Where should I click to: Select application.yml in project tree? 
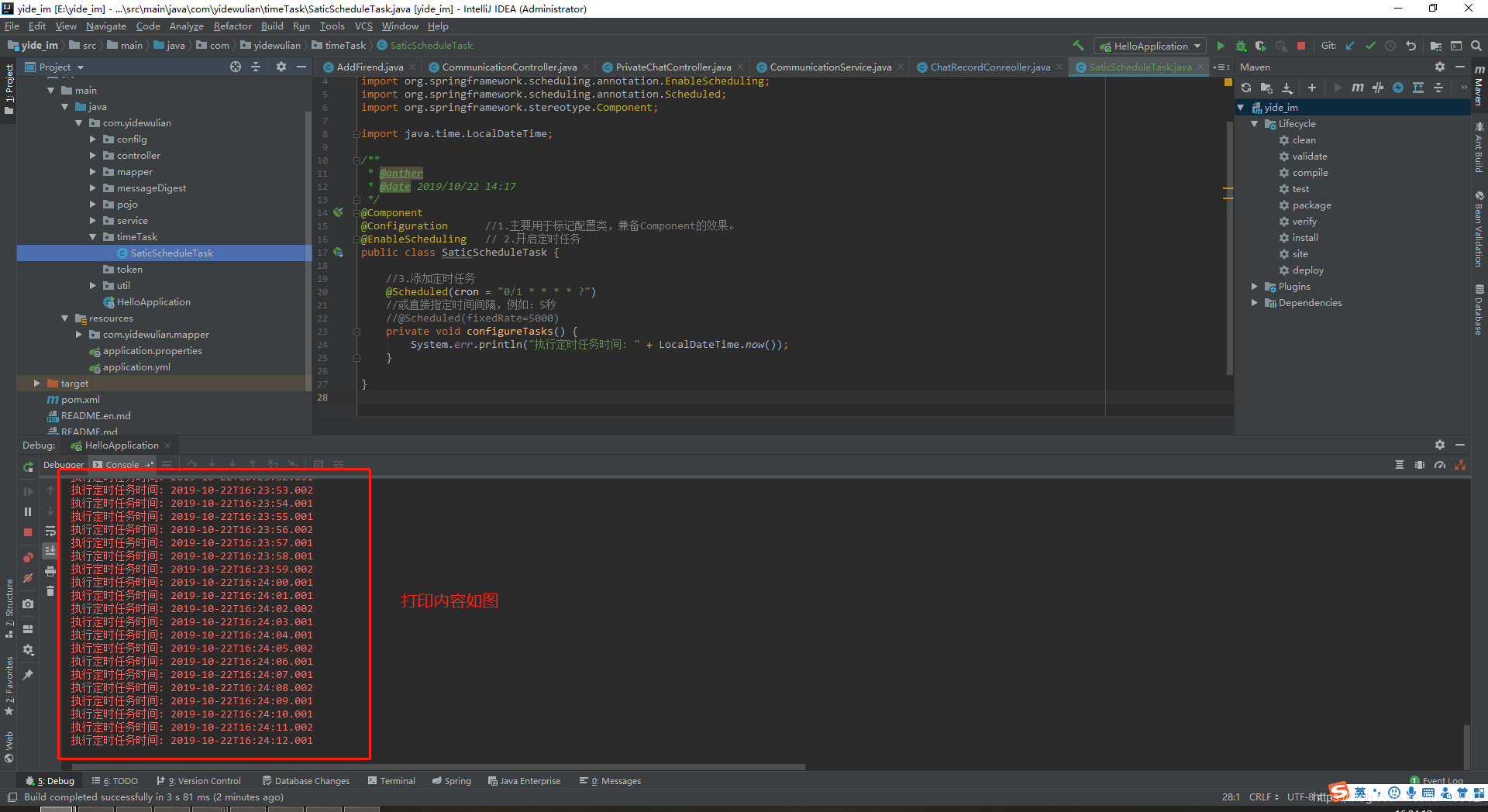click(x=136, y=367)
